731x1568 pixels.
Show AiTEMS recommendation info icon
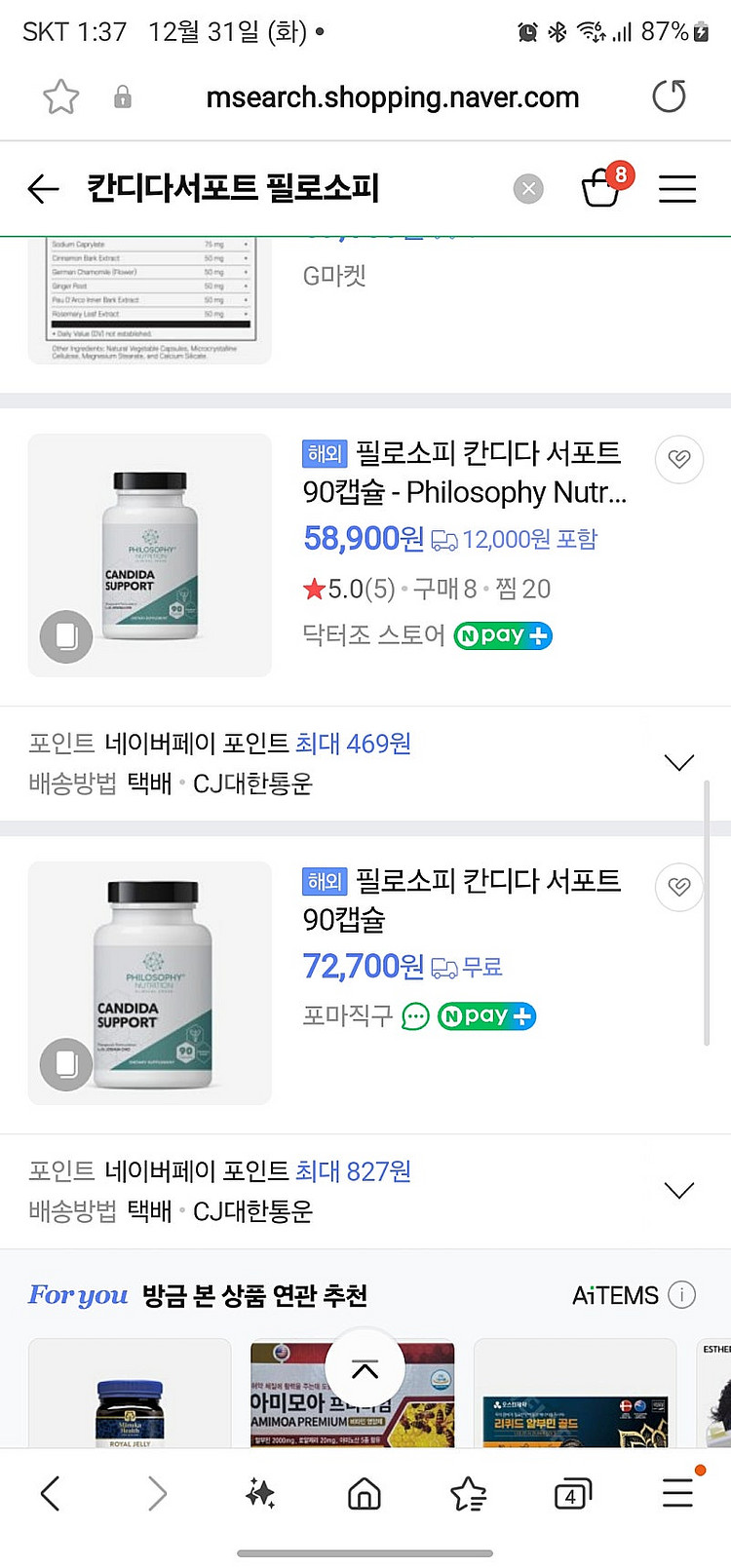click(682, 1295)
